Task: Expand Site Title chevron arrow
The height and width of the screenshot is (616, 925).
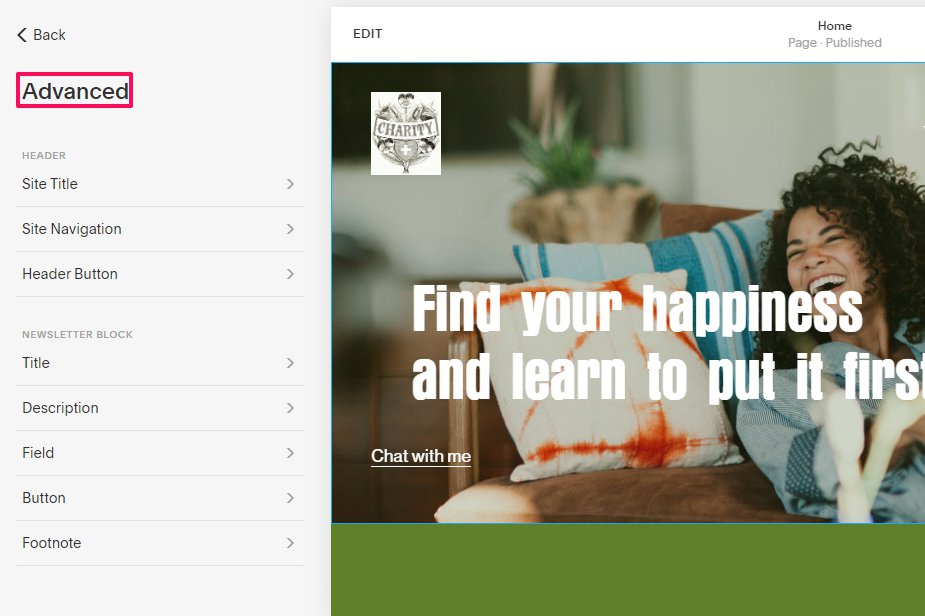Action: point(290,184)
